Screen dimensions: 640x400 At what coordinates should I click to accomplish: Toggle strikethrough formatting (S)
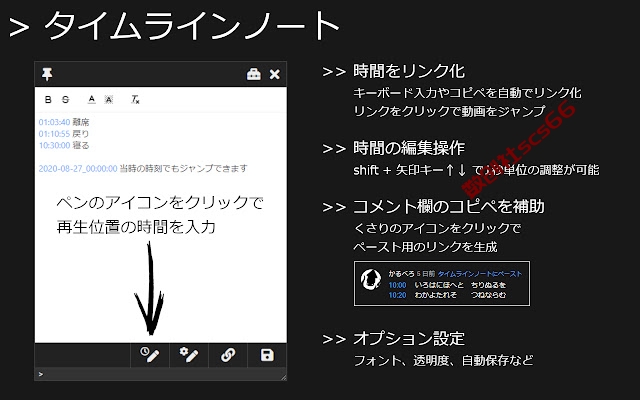[65, 99]
